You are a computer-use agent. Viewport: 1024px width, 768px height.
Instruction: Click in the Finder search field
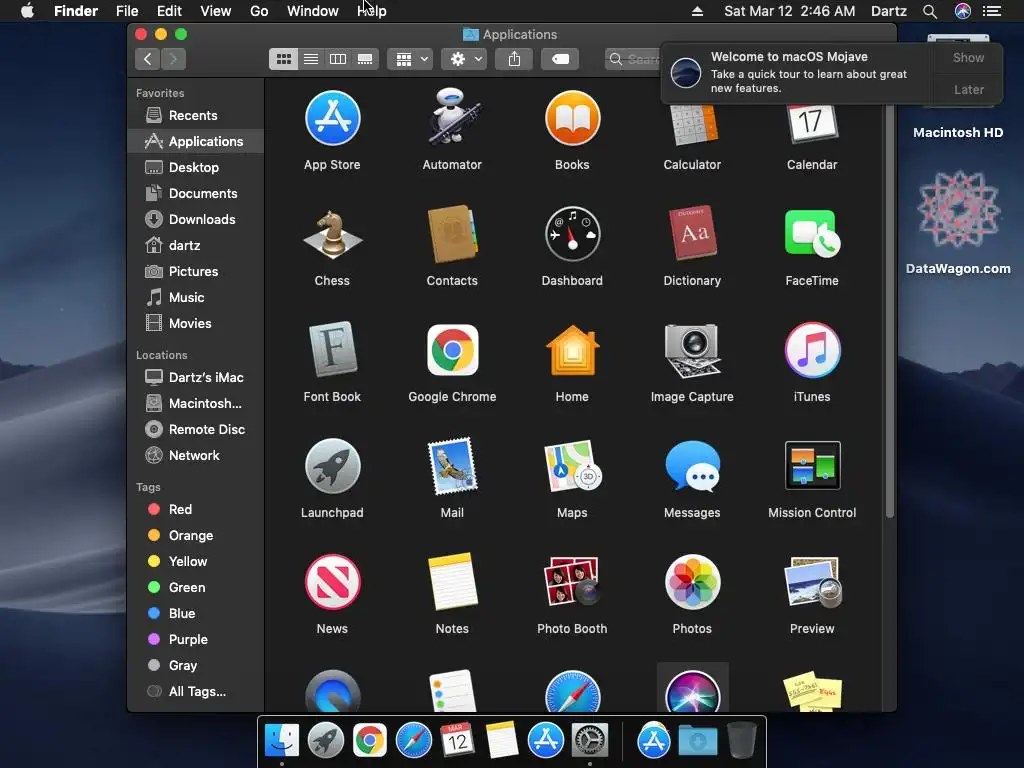point(633,59)
